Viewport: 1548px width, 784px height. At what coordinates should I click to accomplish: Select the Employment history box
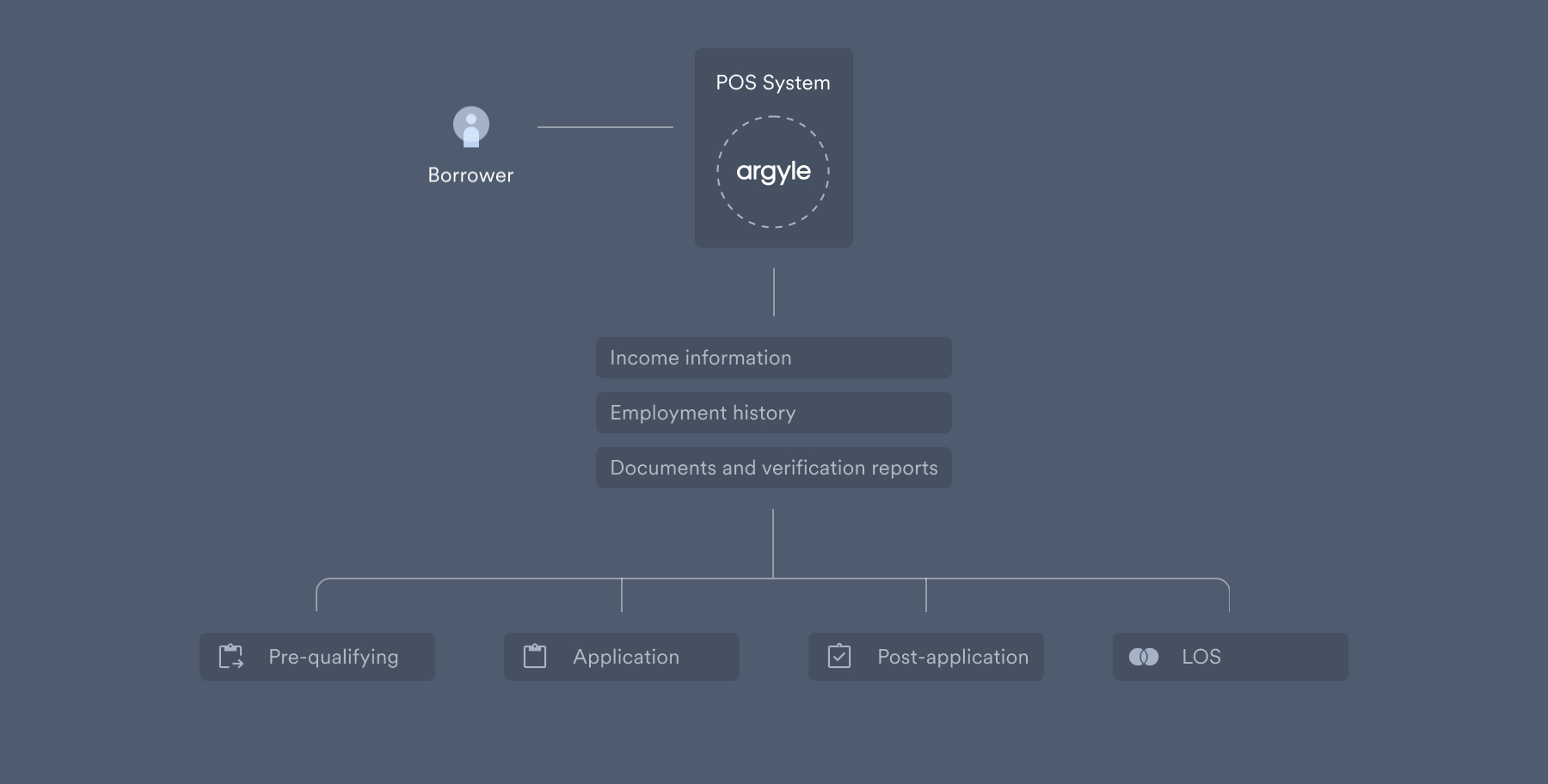pyautogui.click(x=774, y=413)
